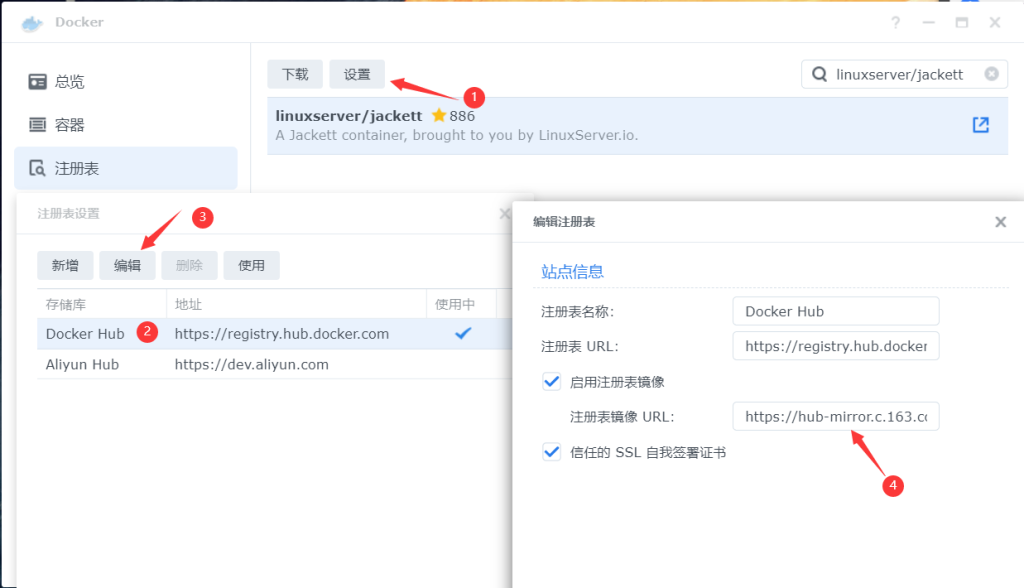Click the 注册表镜像 URL input field
The width and height of the screenshot is (1024, 588).
click(835, 416)
